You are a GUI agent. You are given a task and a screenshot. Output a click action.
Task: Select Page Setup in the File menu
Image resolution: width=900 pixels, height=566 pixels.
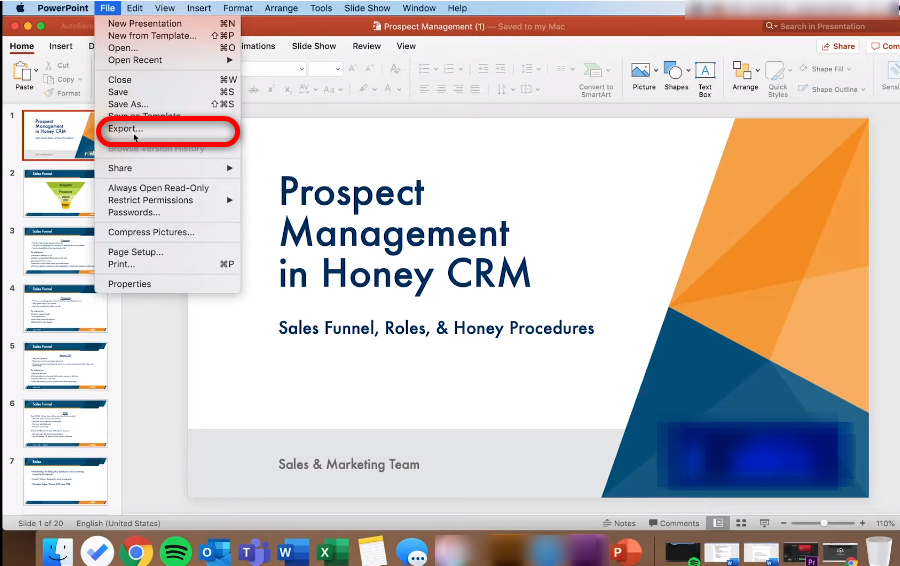(x=168, y=252)
